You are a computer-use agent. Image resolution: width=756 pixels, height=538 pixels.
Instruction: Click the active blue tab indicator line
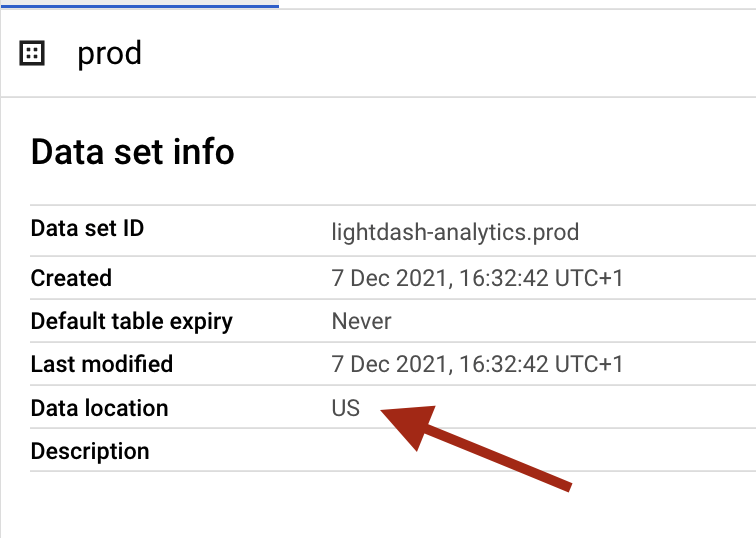click(x=139, y=6)
